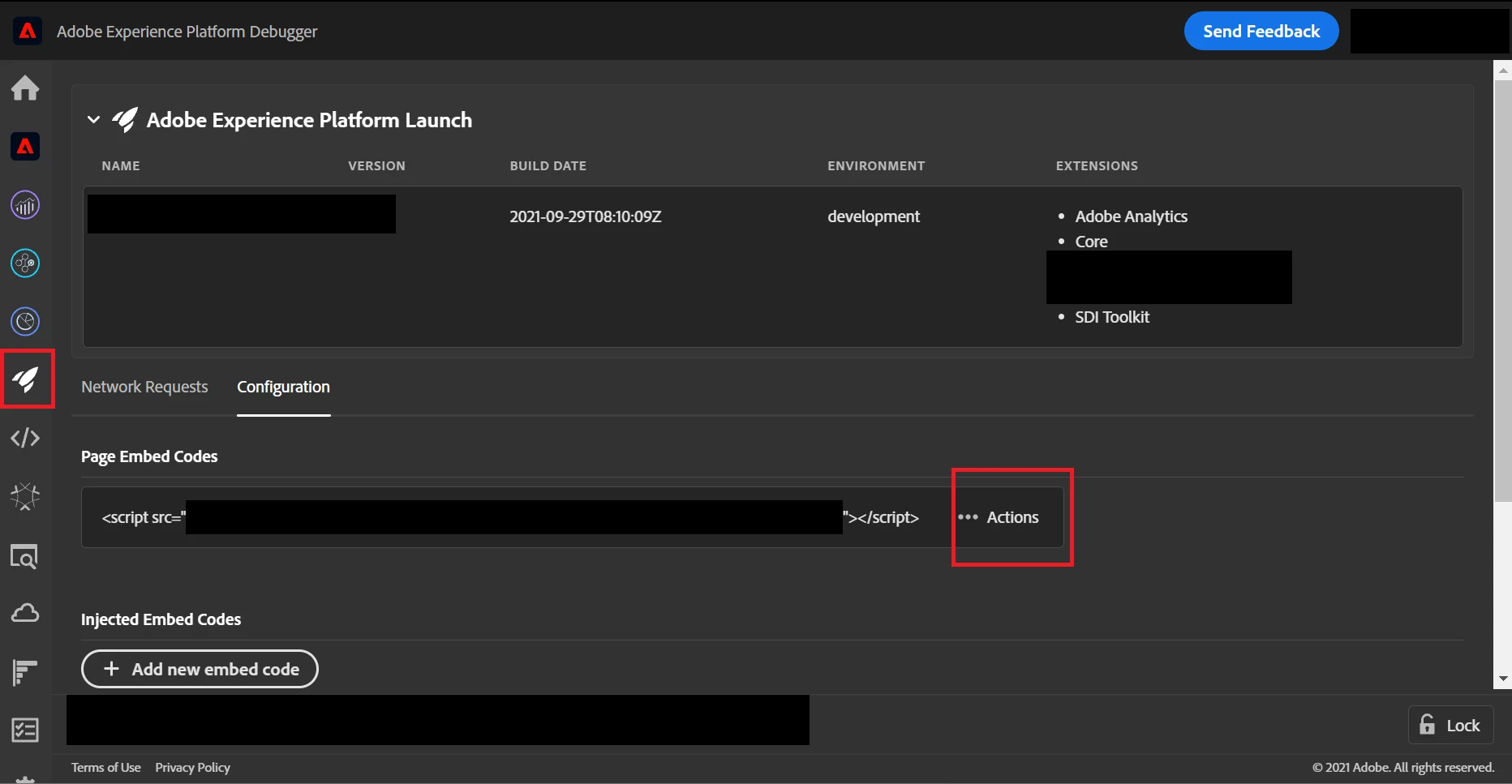Click the Send Feedback button
Viewport: 1512px width, 784px height.
point(1261,31)
